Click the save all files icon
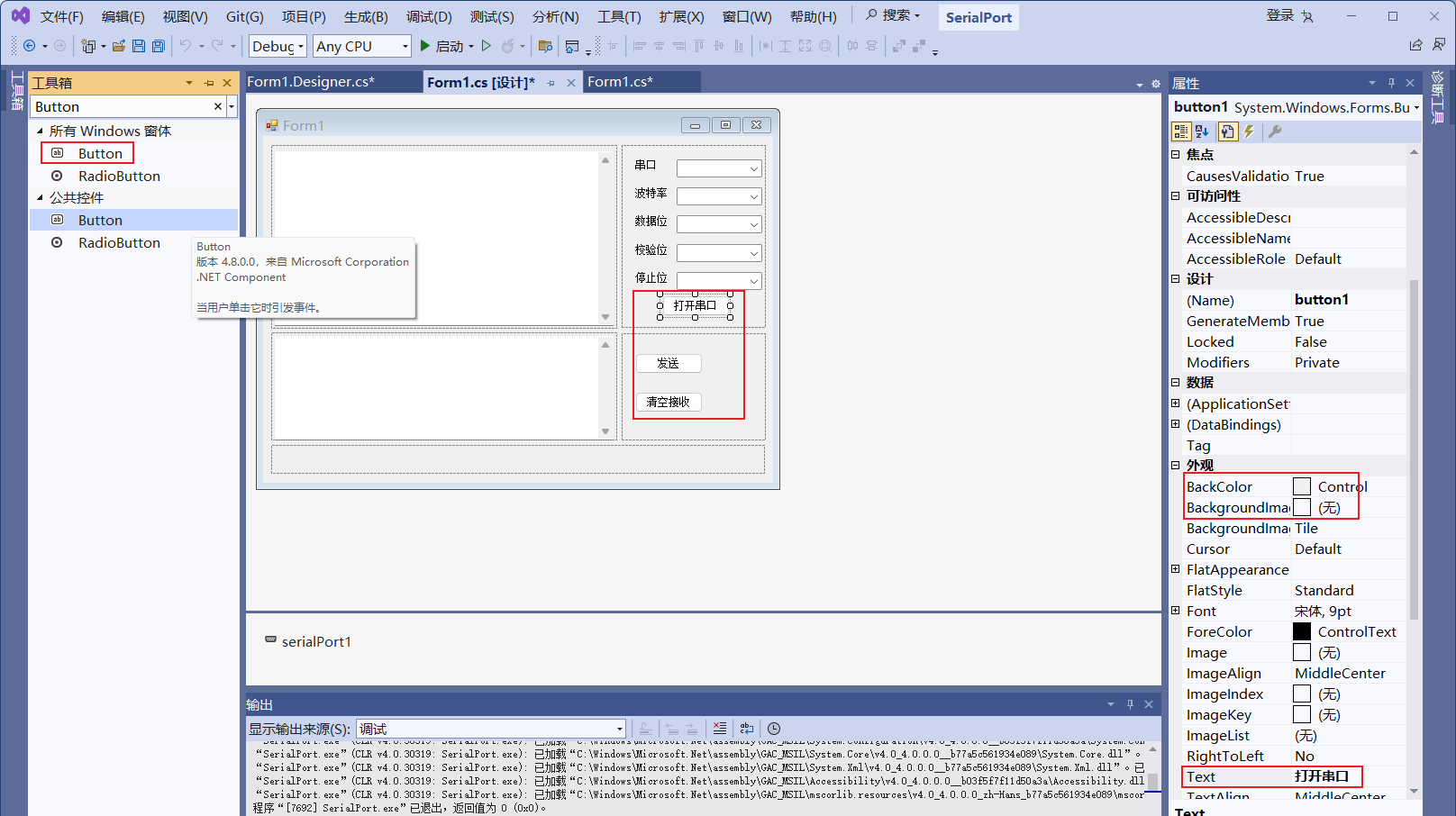This screenshot has height=816, width=1456. coord(158,46)
